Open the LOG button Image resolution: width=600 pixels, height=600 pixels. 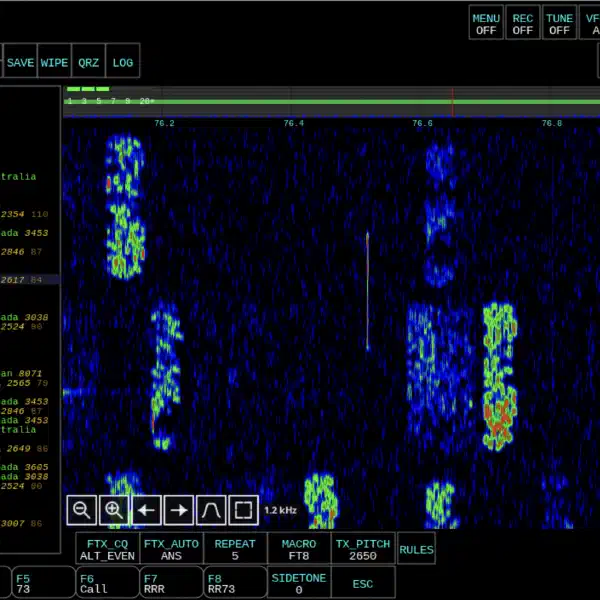click(x=123, y=61)
